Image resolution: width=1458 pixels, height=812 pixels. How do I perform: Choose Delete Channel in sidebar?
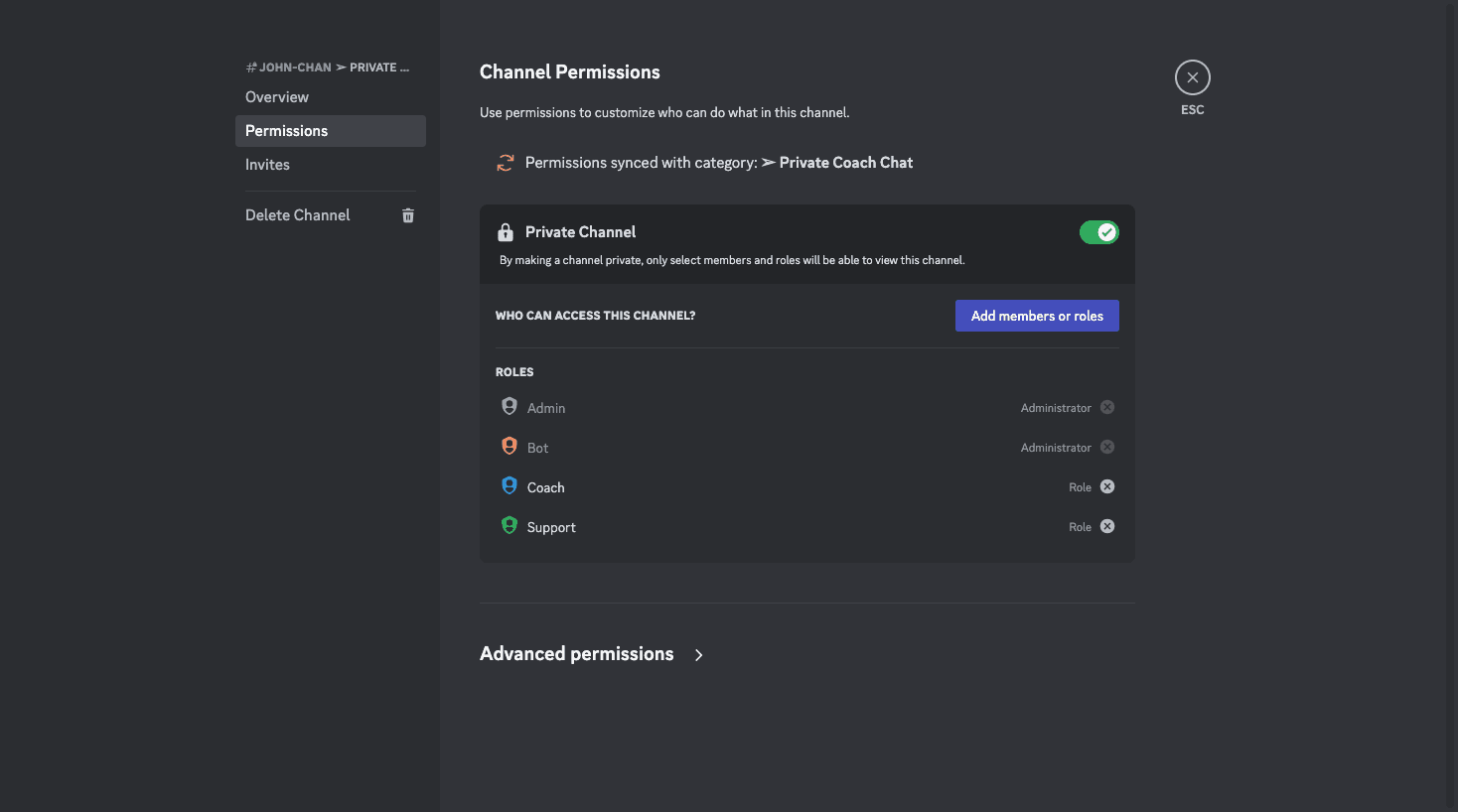[331, 215]
